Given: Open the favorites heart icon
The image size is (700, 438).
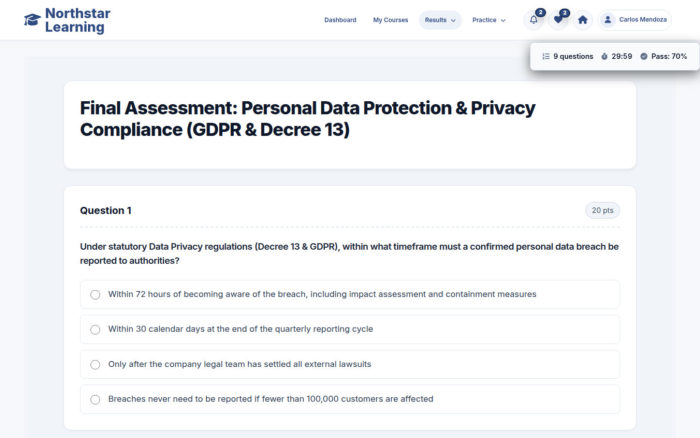Looking at the screenshot, I should [x=558, y=20].
